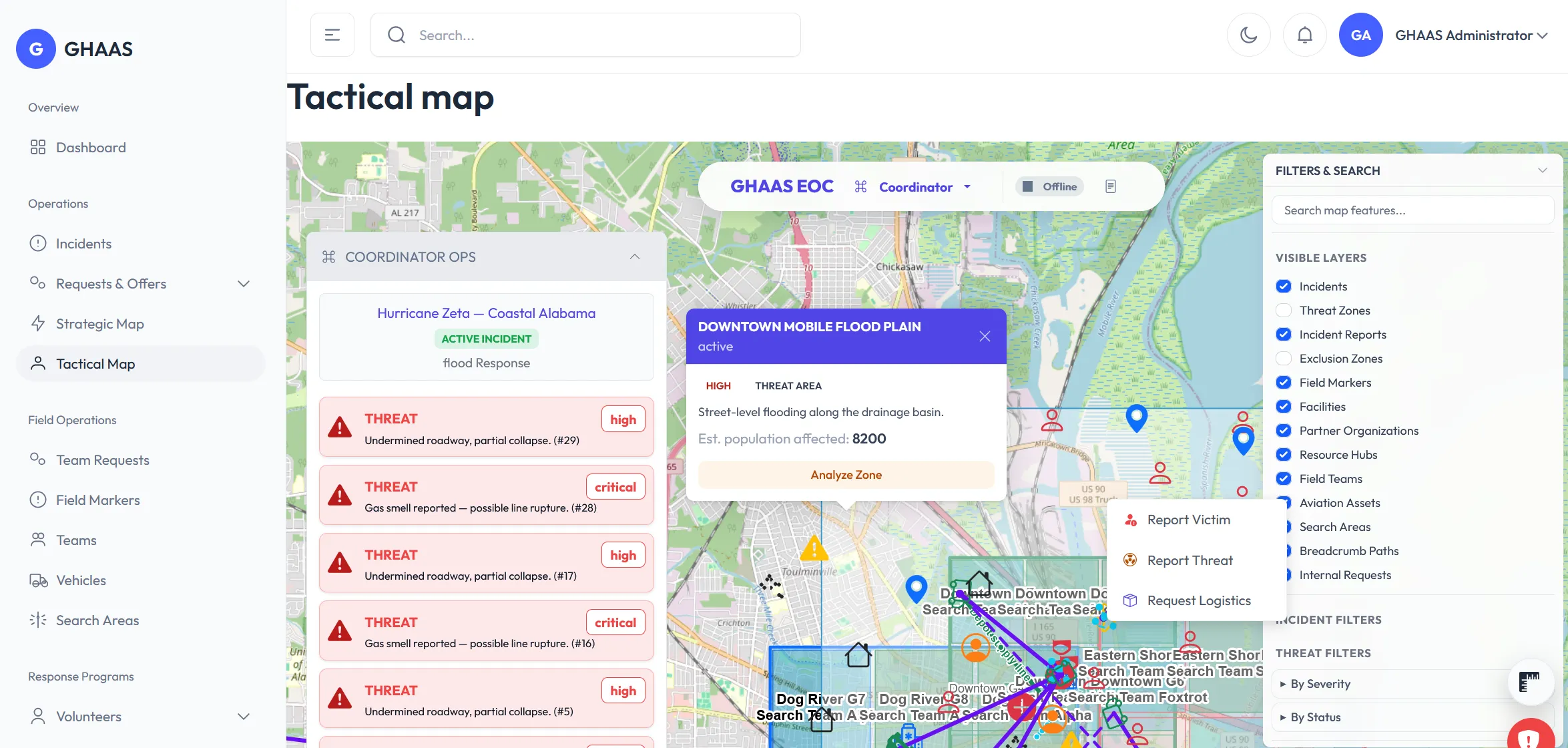Screen dimensions: 1568x748
Task: Enable the Exclusion Zones layer
Action: point(1283,359)
